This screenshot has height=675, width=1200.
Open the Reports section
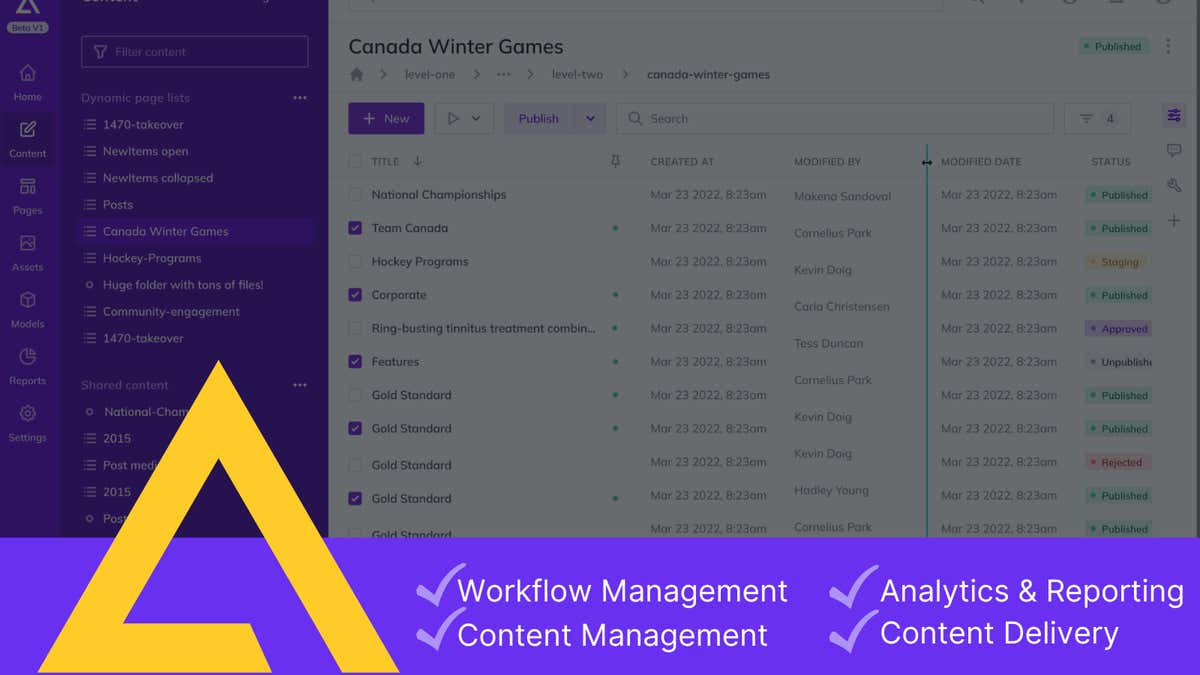coord(27,366)
